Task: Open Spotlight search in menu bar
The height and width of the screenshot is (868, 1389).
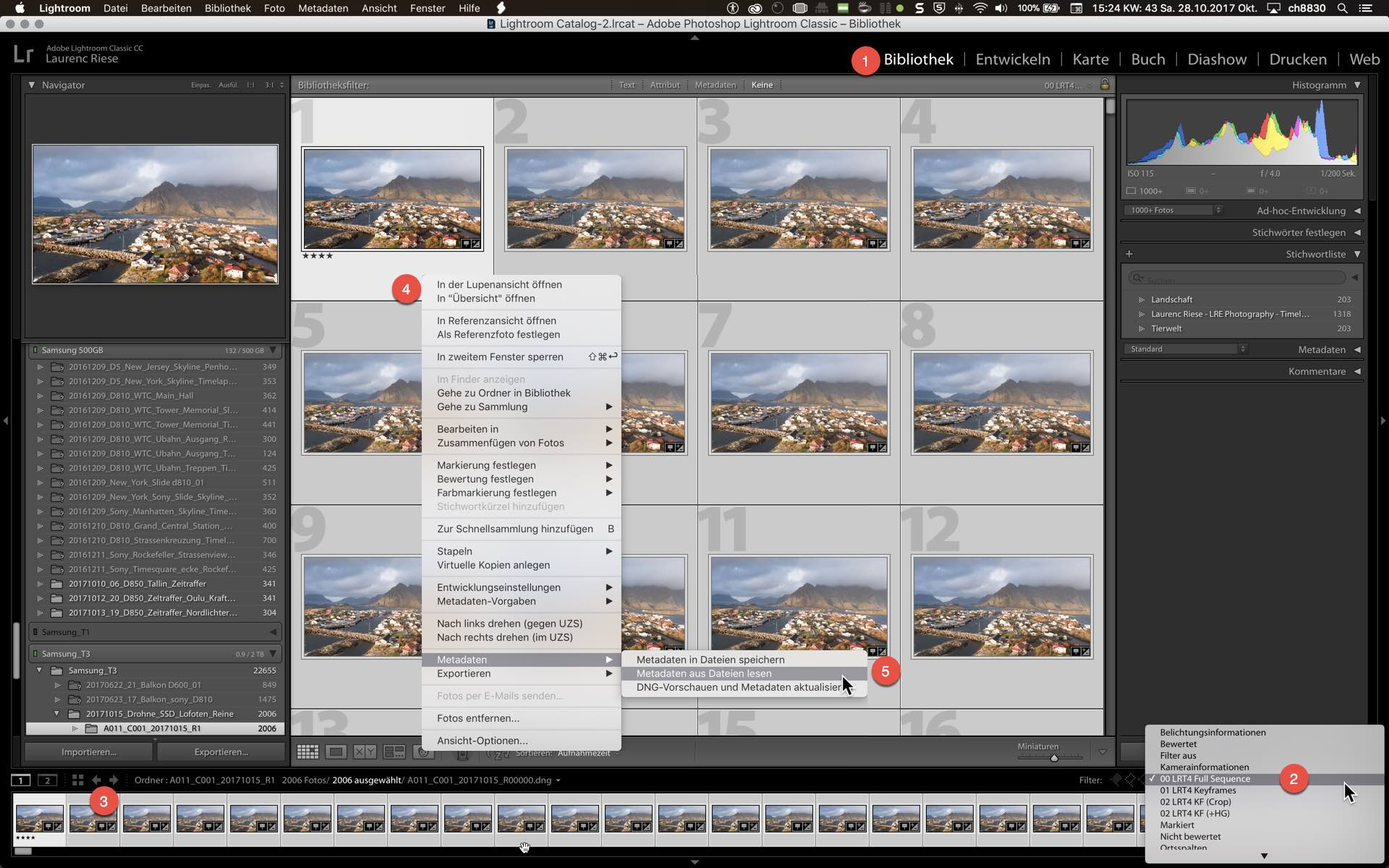Action: [1342, 8]
